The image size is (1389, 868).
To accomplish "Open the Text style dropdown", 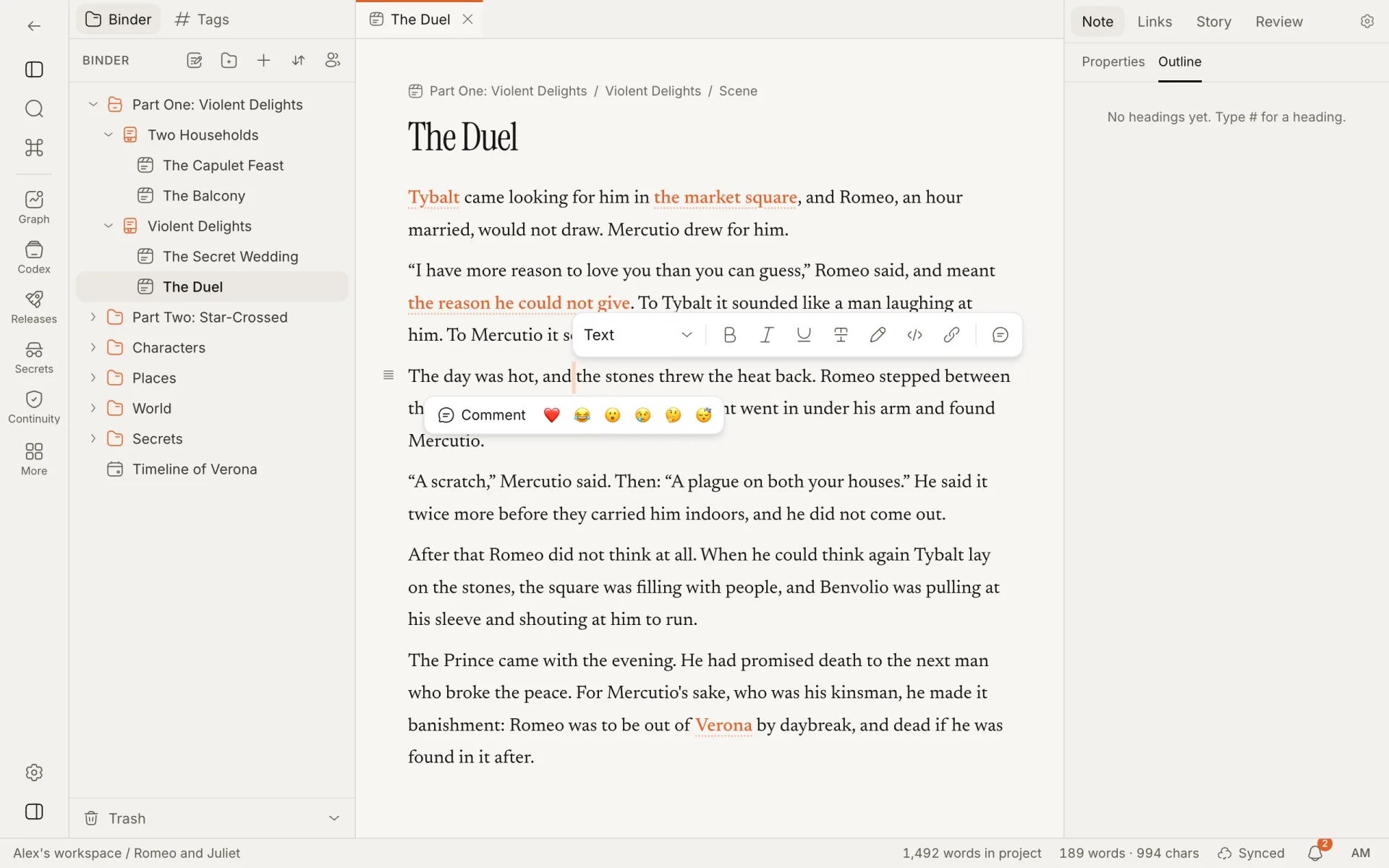I will pos(638,335).
